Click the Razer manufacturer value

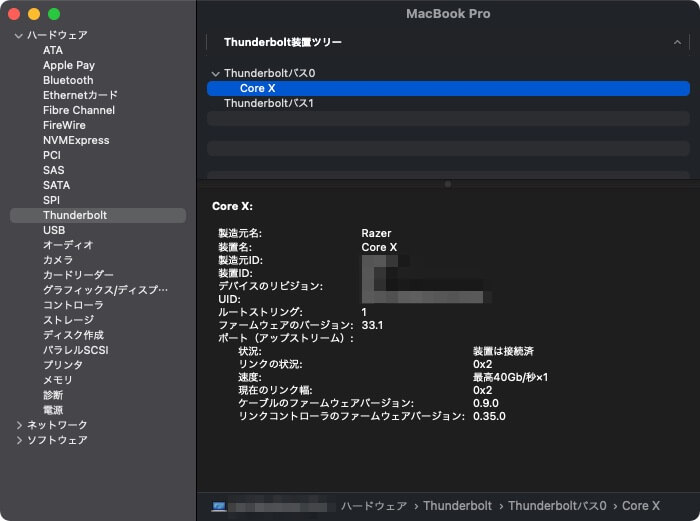[x=376, y=233]
